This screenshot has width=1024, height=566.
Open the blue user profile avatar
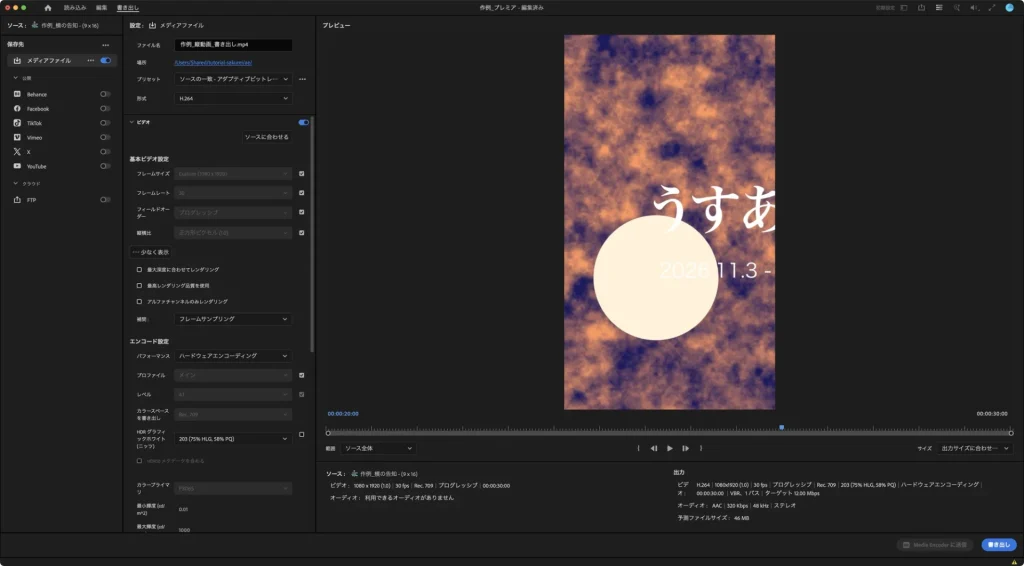pos(1010,8)
